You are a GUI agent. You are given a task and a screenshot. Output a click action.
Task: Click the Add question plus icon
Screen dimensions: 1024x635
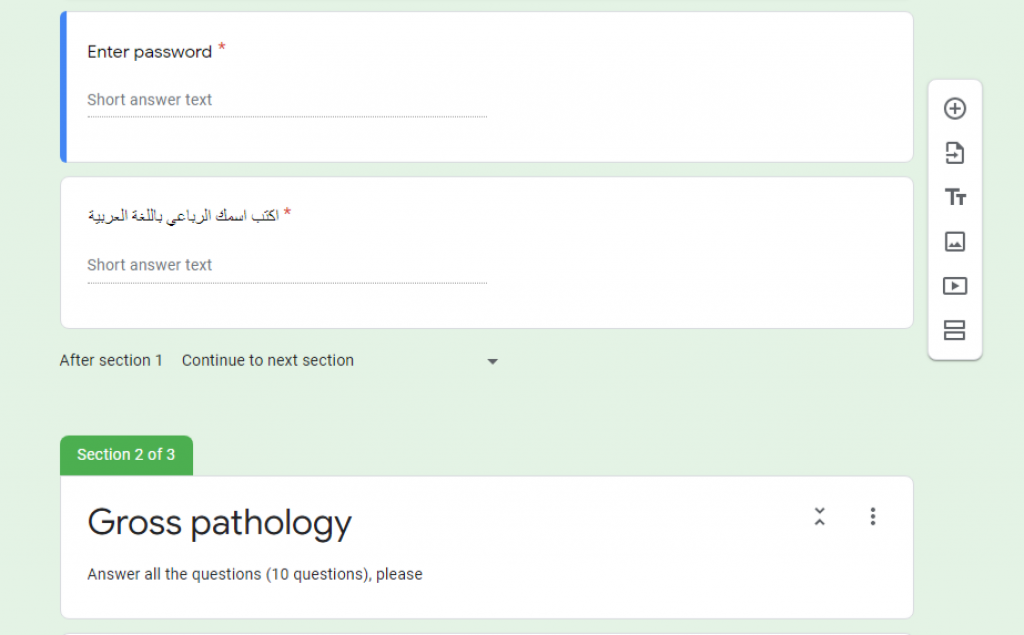tap(955, 109)
